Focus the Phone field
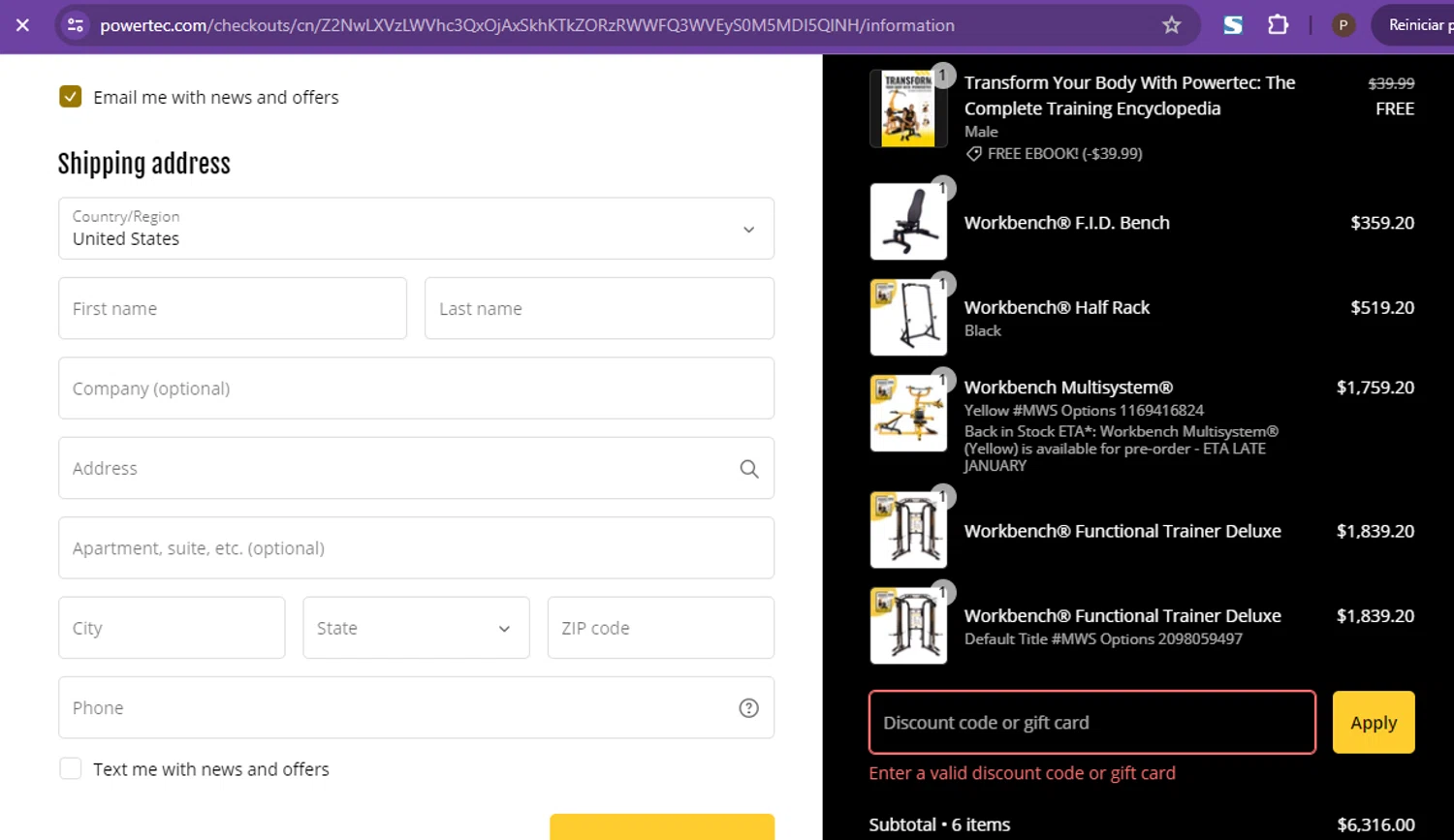1454x840 pixels. coord(416,707)
